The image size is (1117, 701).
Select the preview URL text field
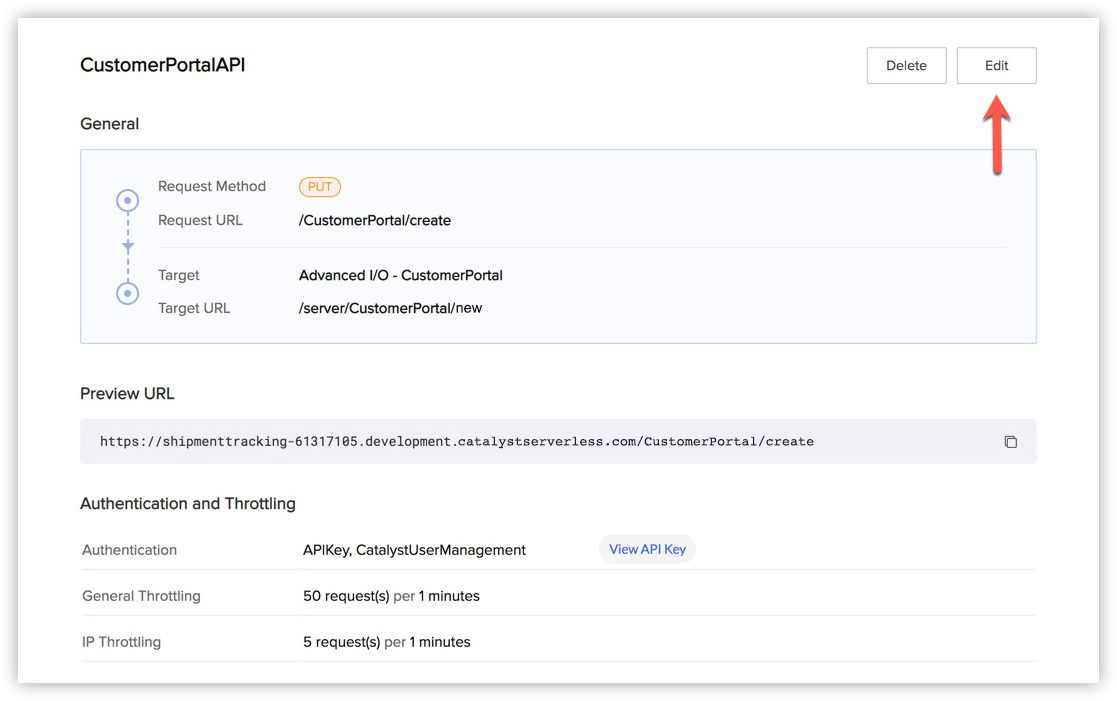(x=457, y=441)
